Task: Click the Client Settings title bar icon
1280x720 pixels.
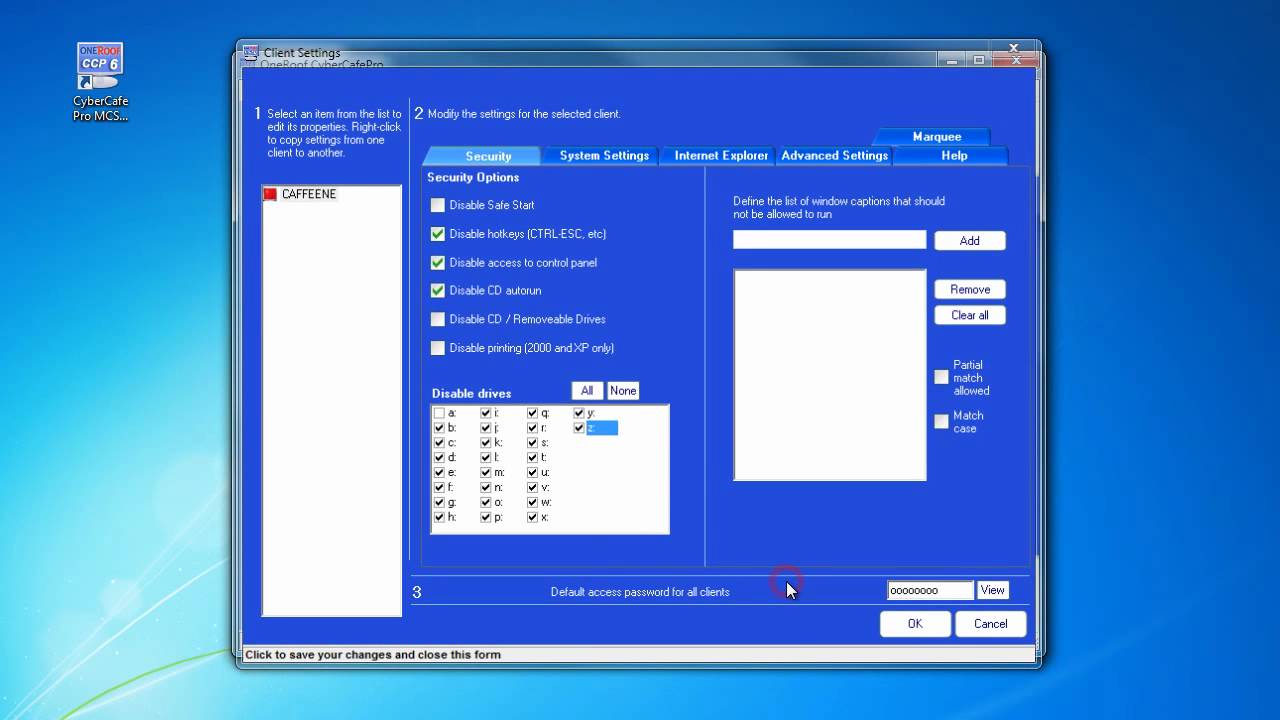Action: coord(251,53)
